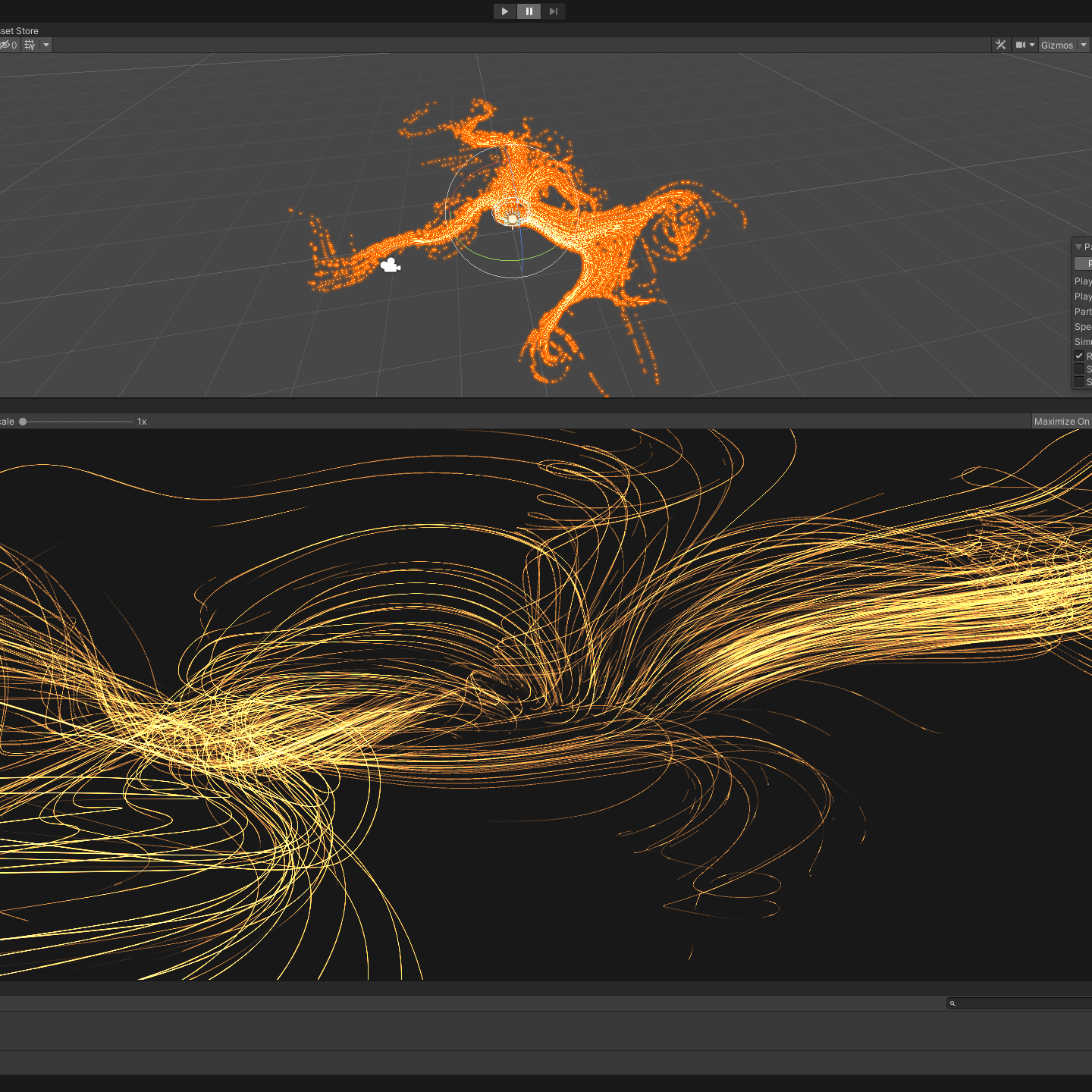
Task: Toggle the Gizmos button
Action: point(1056,45)
